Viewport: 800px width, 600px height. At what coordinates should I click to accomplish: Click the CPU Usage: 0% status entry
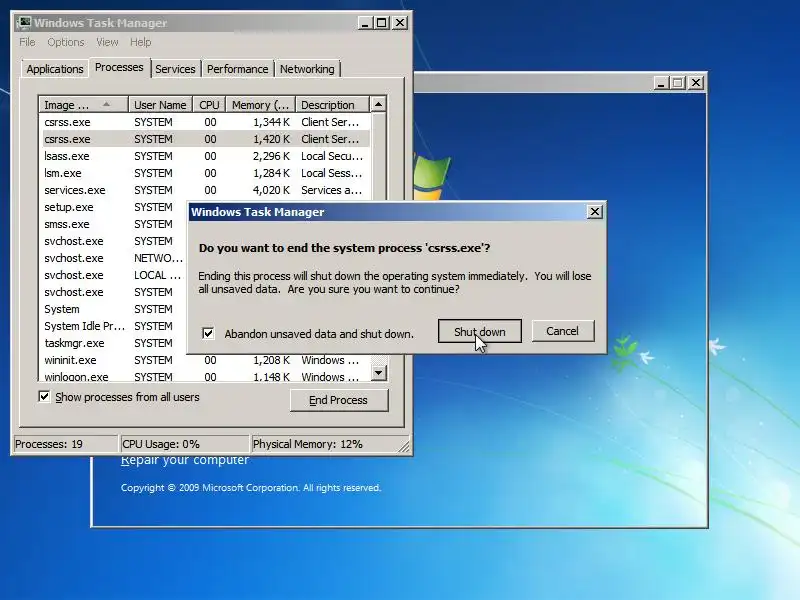click(x=185, y=444)
